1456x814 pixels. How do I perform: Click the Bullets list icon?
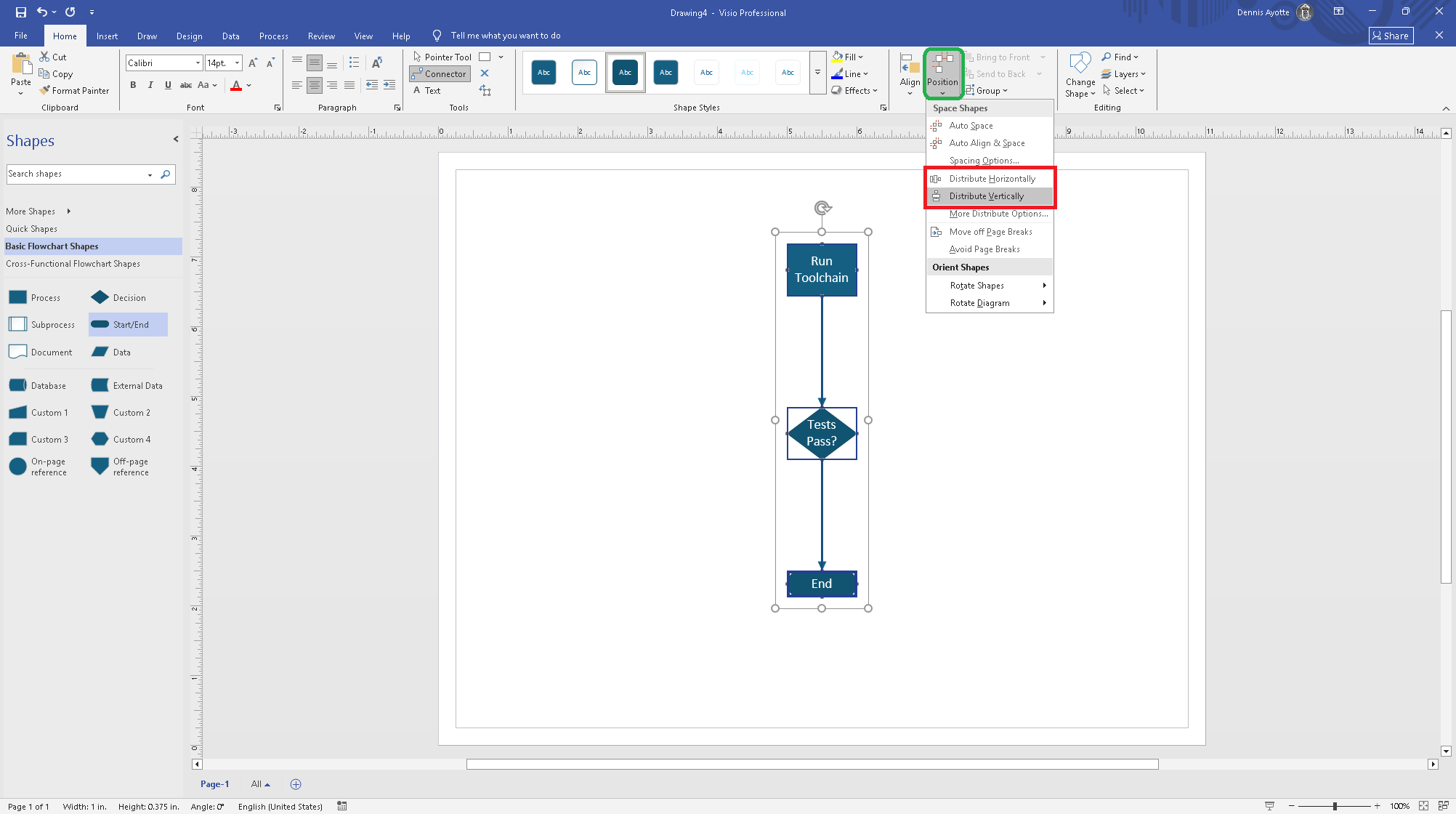pyautogui.click(x=354, y=63)
